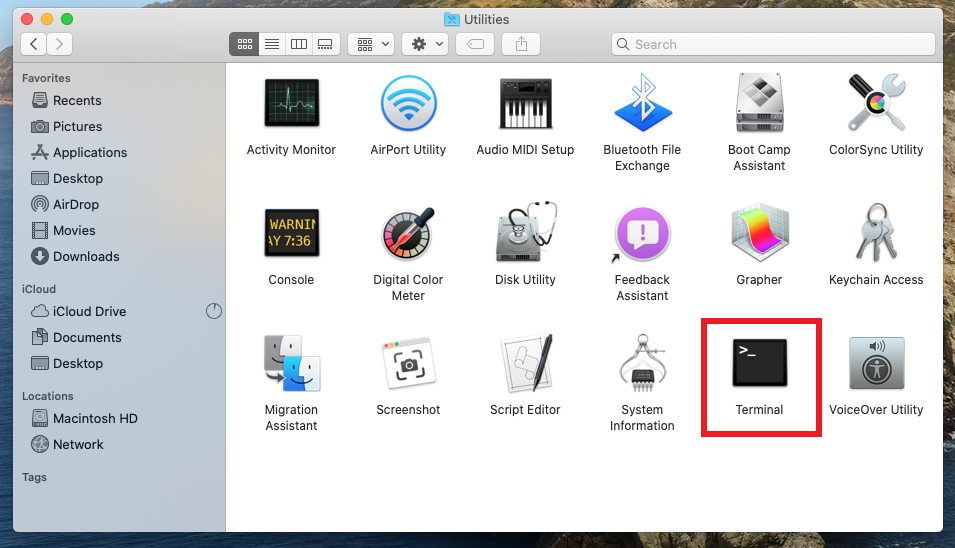
Task: Click the Favorites section header
Action: pos(46,78)
